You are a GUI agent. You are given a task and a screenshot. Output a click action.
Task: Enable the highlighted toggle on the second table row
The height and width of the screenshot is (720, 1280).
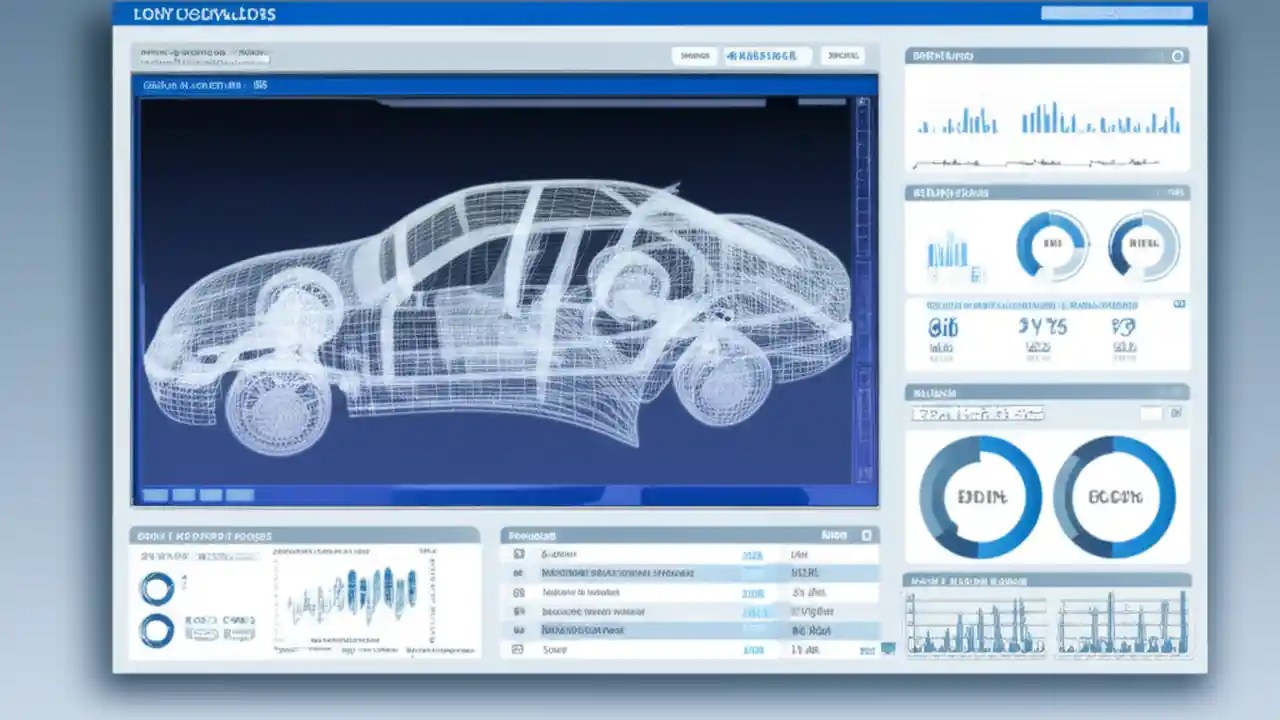pyautogui.click(x=755, y=573)
